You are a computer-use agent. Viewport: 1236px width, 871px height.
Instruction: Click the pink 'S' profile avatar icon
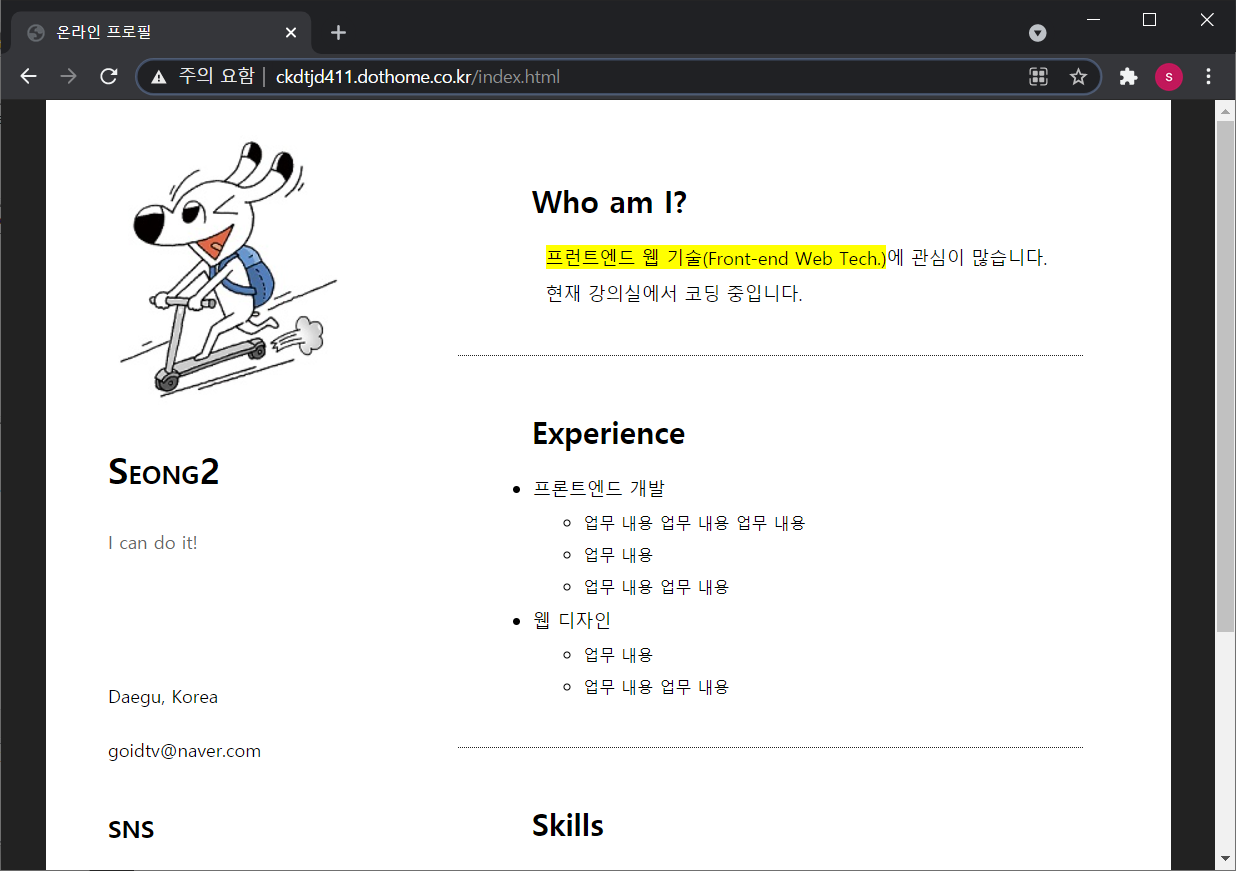(x=1169, y=76)
